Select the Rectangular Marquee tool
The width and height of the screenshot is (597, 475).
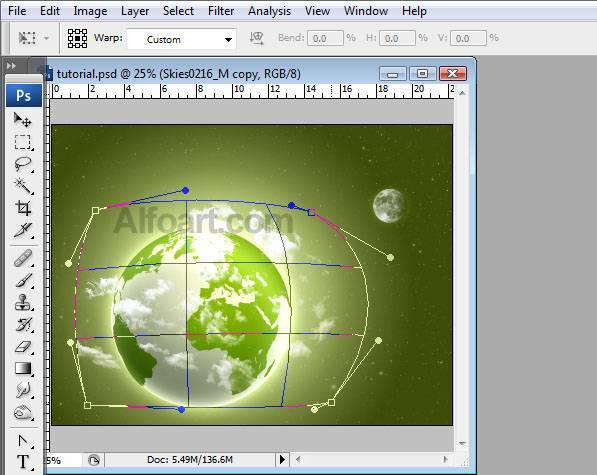22,142
